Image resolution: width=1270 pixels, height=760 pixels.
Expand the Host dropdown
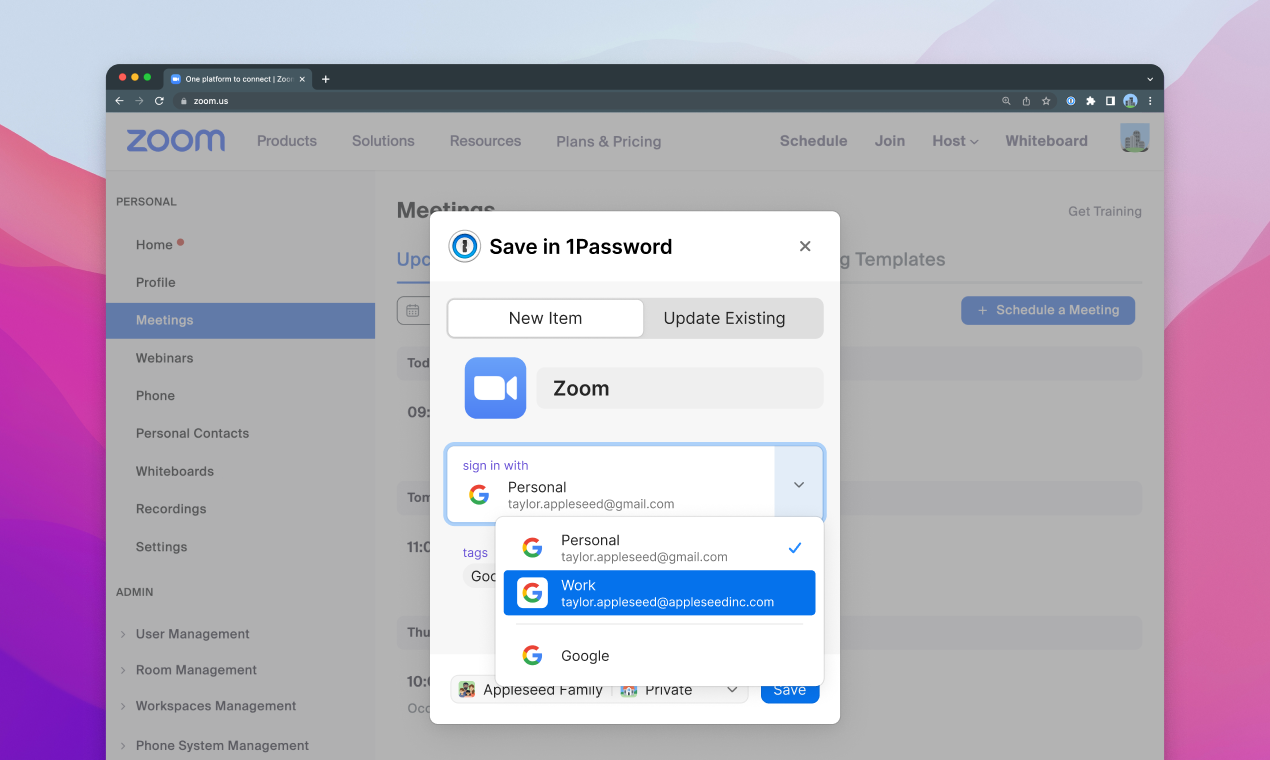(955, 141)
